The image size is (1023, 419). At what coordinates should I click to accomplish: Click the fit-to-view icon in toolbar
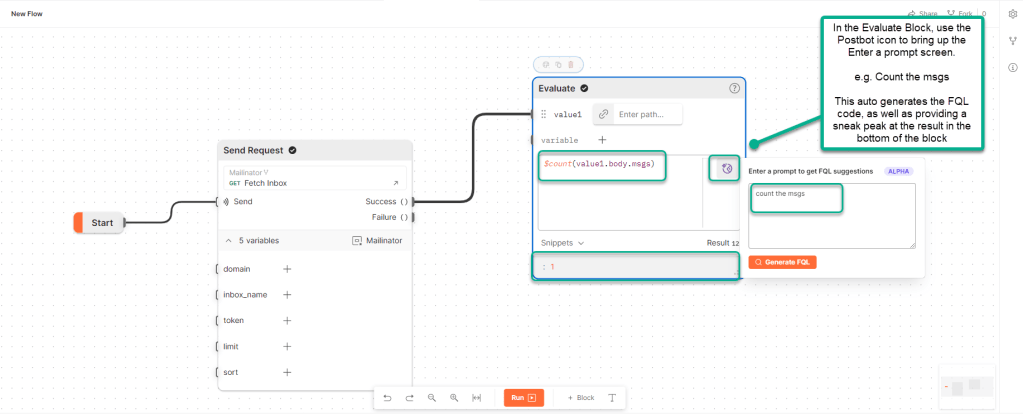click(477, 398)
